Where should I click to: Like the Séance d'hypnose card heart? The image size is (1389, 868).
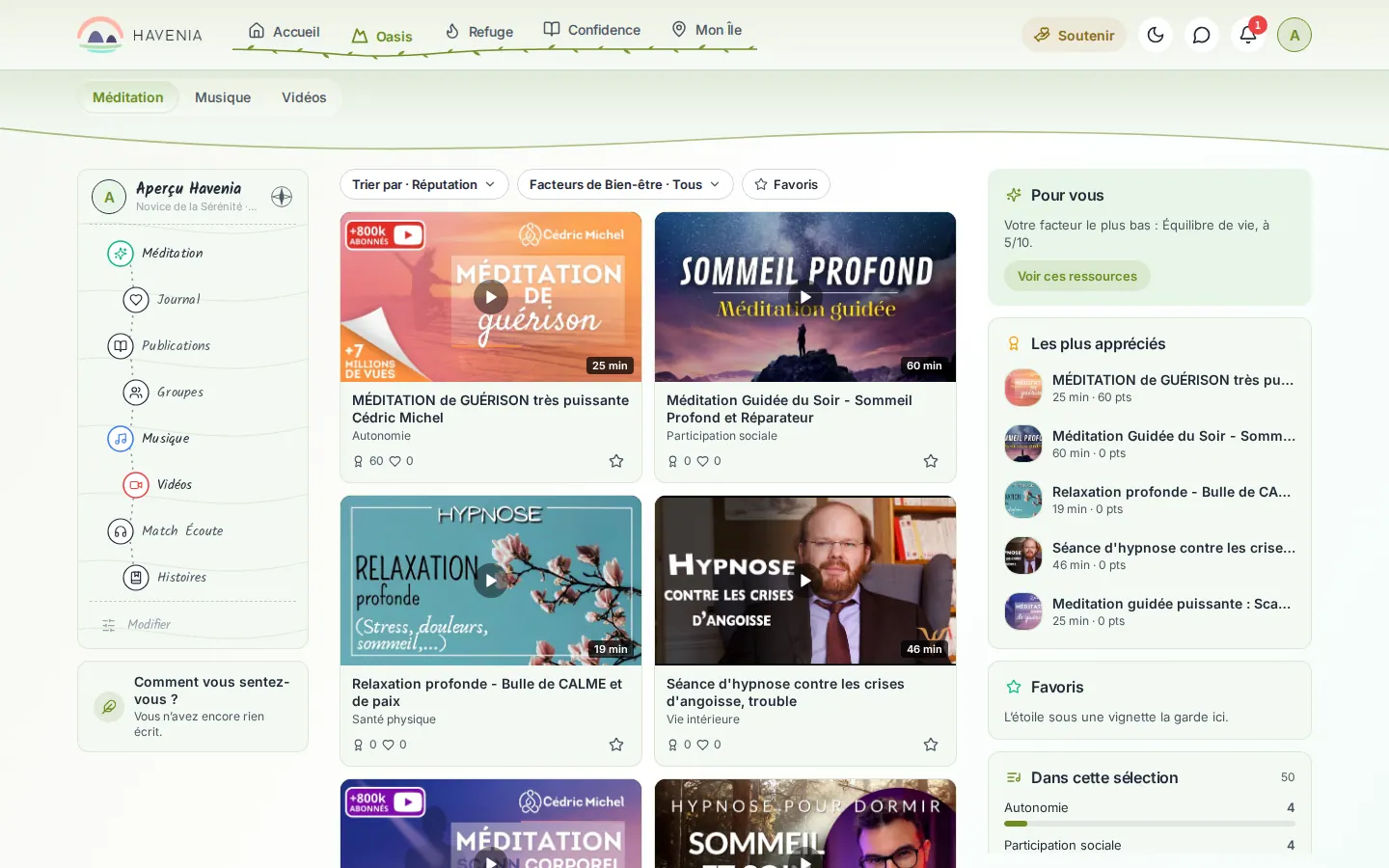point(703,745)
